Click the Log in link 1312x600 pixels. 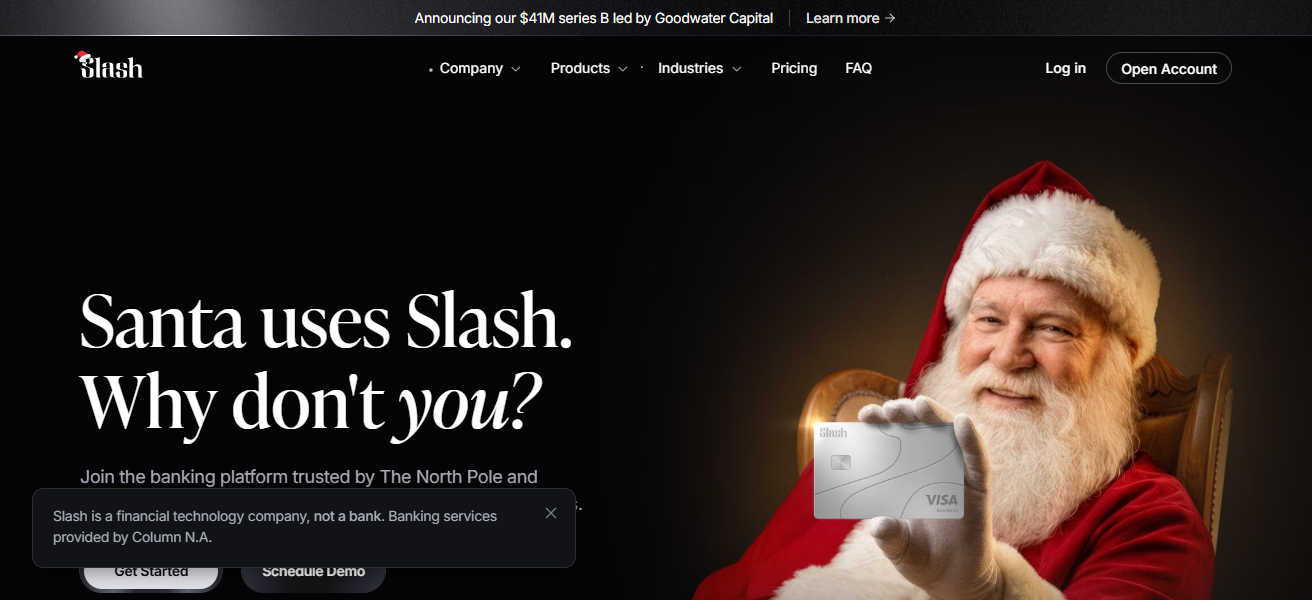click(x=1065, y=68)
